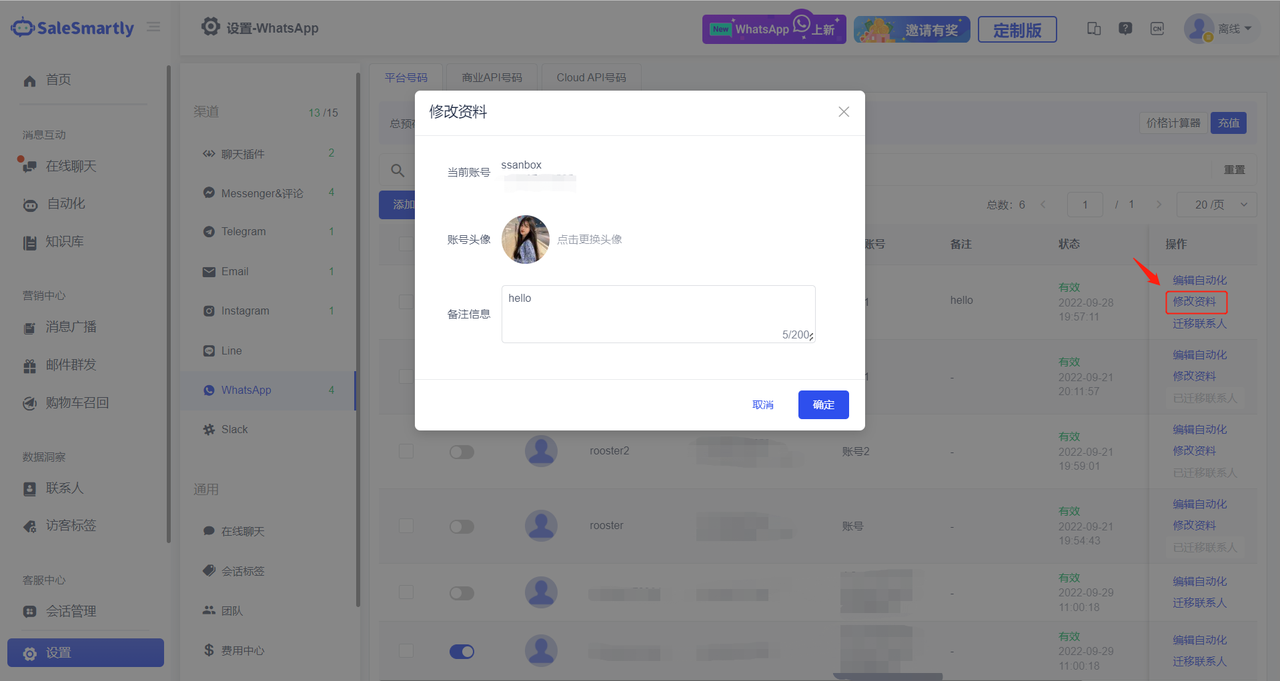Click the 充值 button
The image size is (1280, 681).
1228,123
